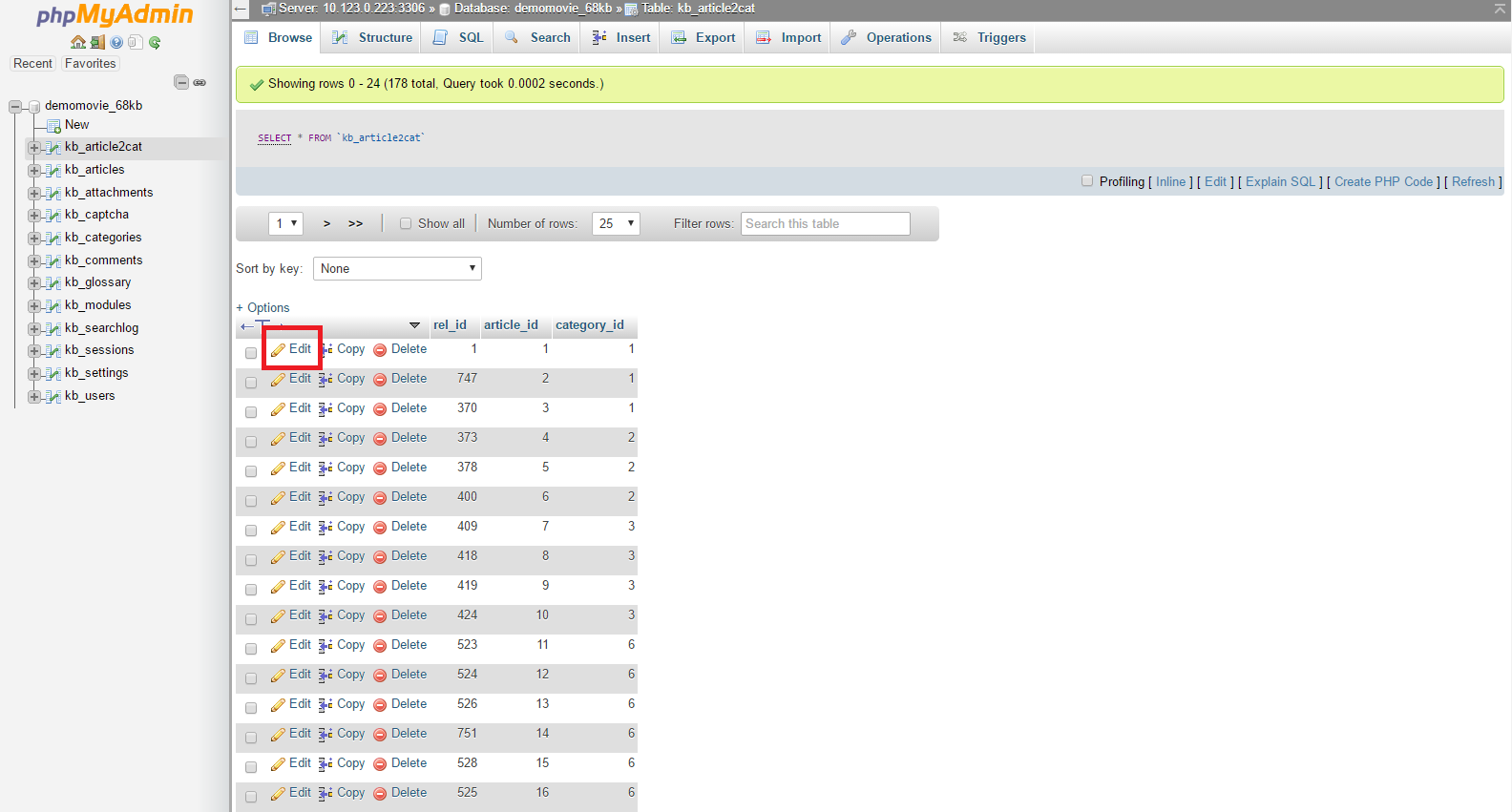Click the Log out door icon
The width and height of the screenshot is (1512, 812).
point(97,42)
